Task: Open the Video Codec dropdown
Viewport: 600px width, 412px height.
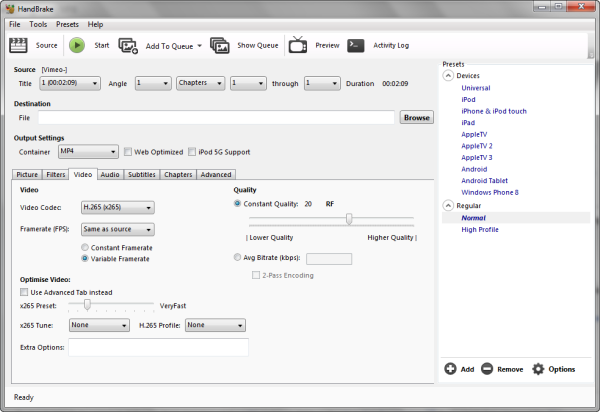Action: pos(117,208)
